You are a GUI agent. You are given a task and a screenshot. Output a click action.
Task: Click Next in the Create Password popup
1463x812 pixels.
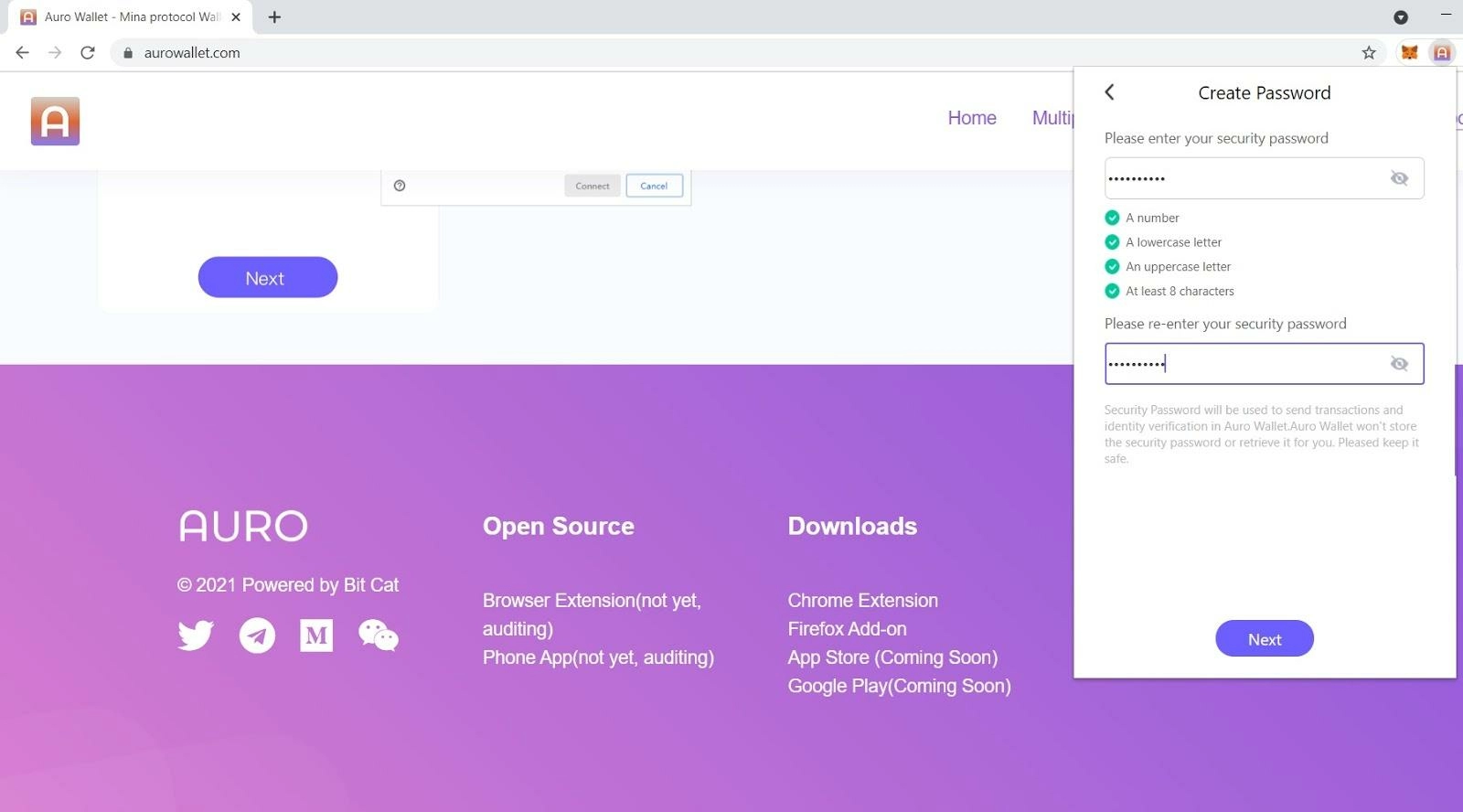(x=1265, y=639)
